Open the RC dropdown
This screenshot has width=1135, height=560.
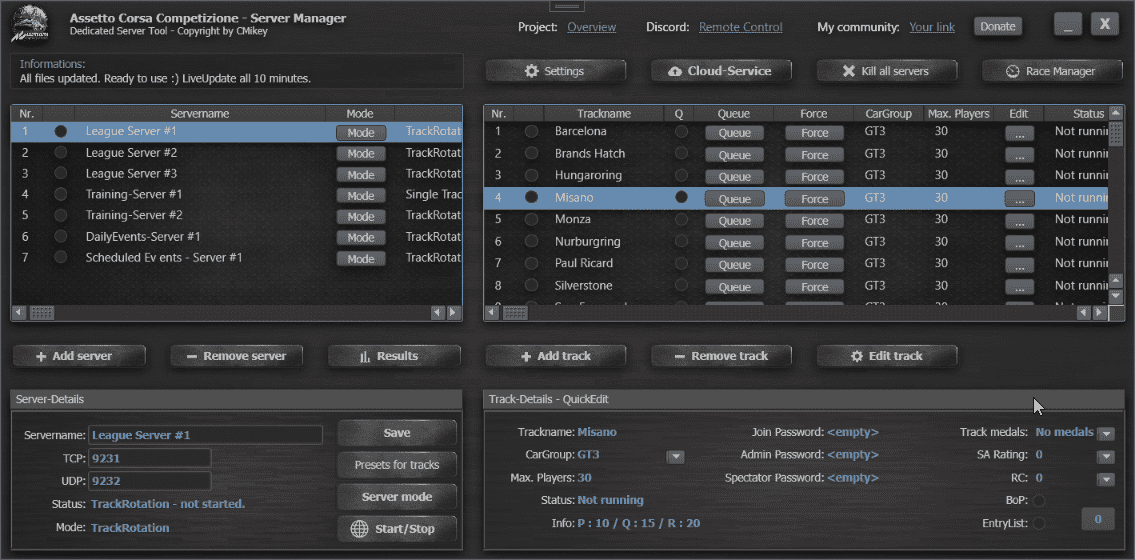1105,479
